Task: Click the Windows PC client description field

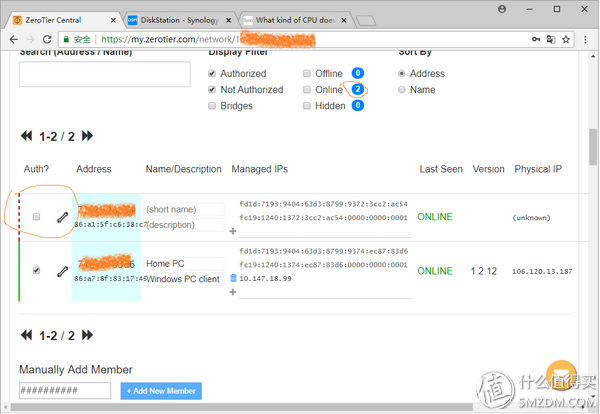Action: (x=184, y=279)
